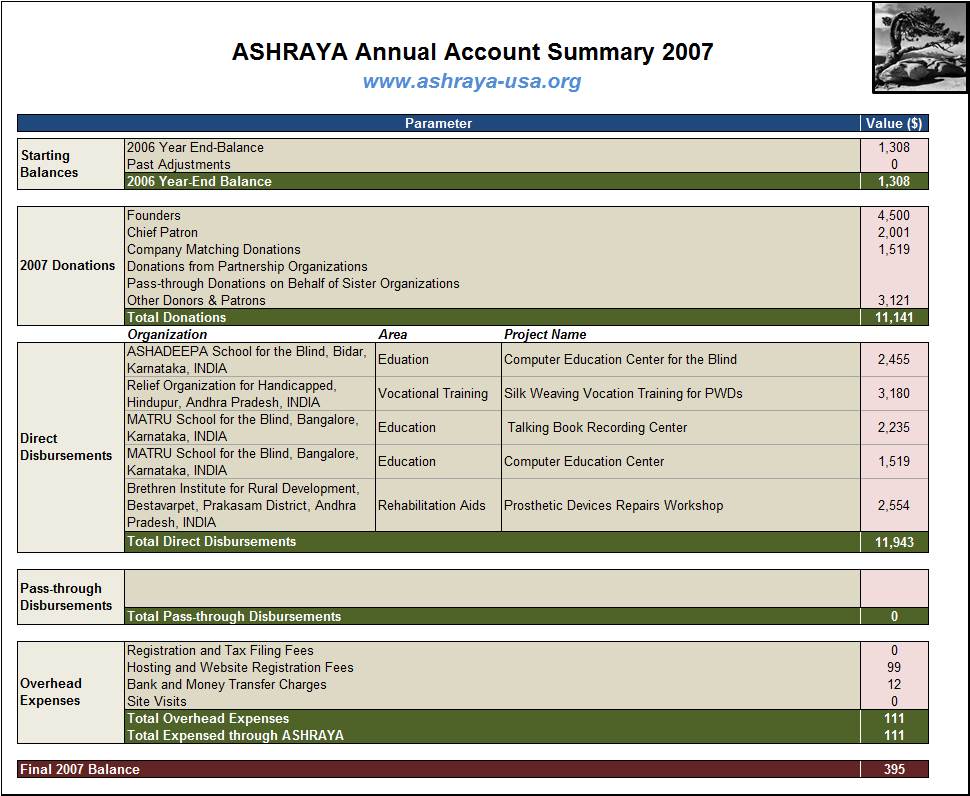
Task: Select 'Bank and Money Transfer Charges' label
Action: 226,685
